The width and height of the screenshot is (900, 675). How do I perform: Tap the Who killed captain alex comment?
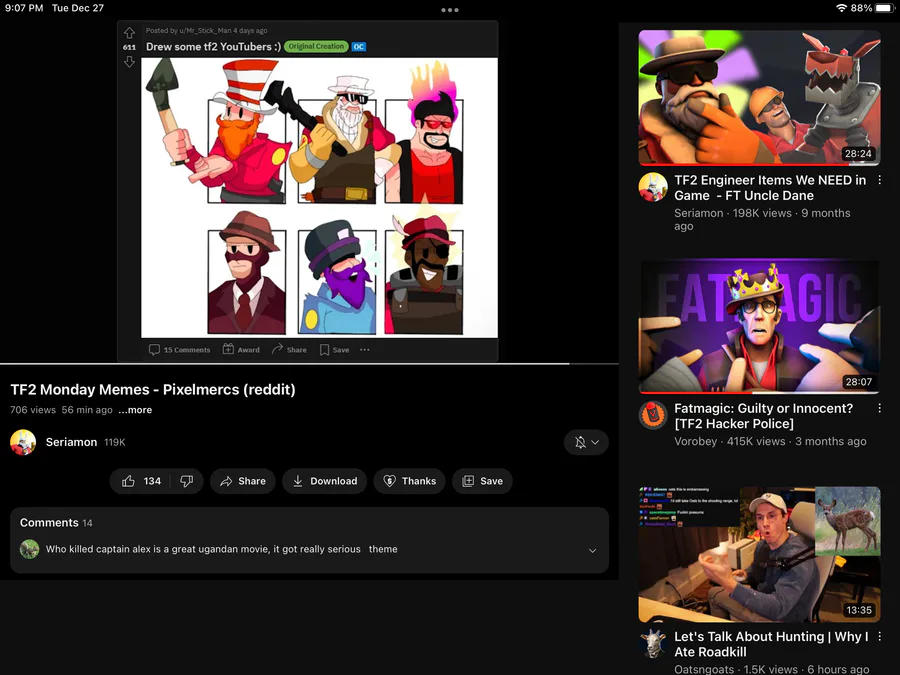[222, 549]
